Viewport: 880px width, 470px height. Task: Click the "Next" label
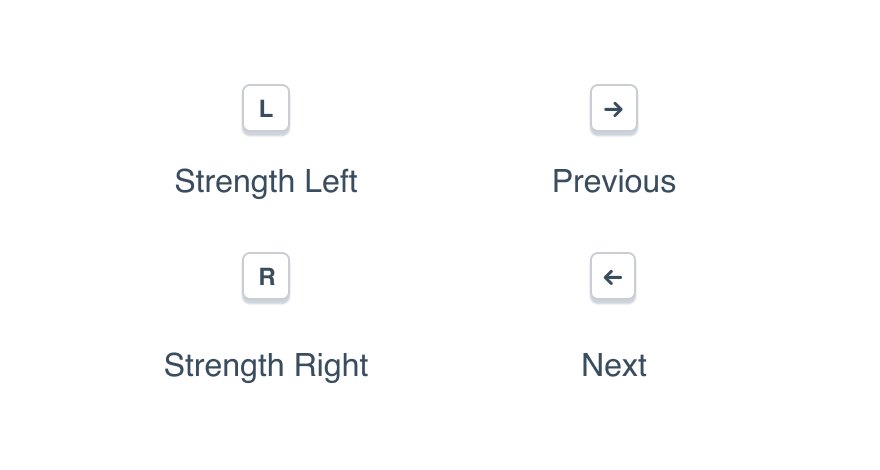[614, 365]
